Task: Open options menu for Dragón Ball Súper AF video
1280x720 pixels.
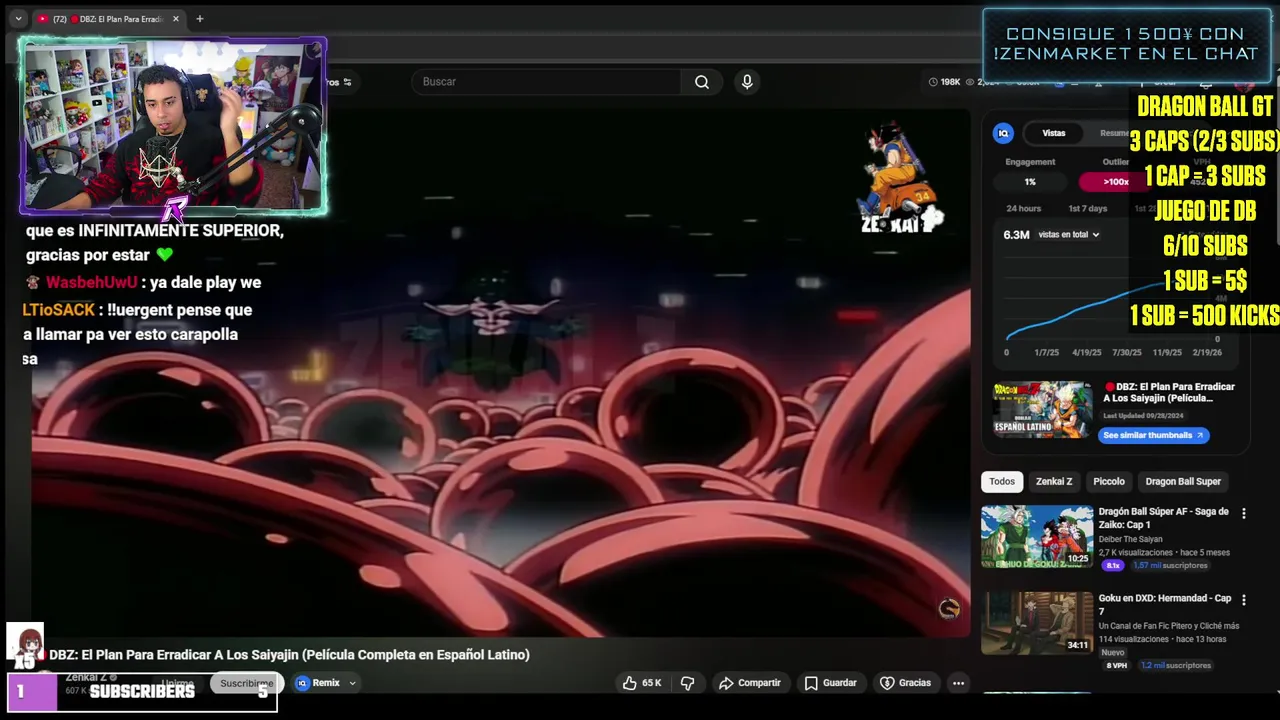Action: click(1244, 513)
